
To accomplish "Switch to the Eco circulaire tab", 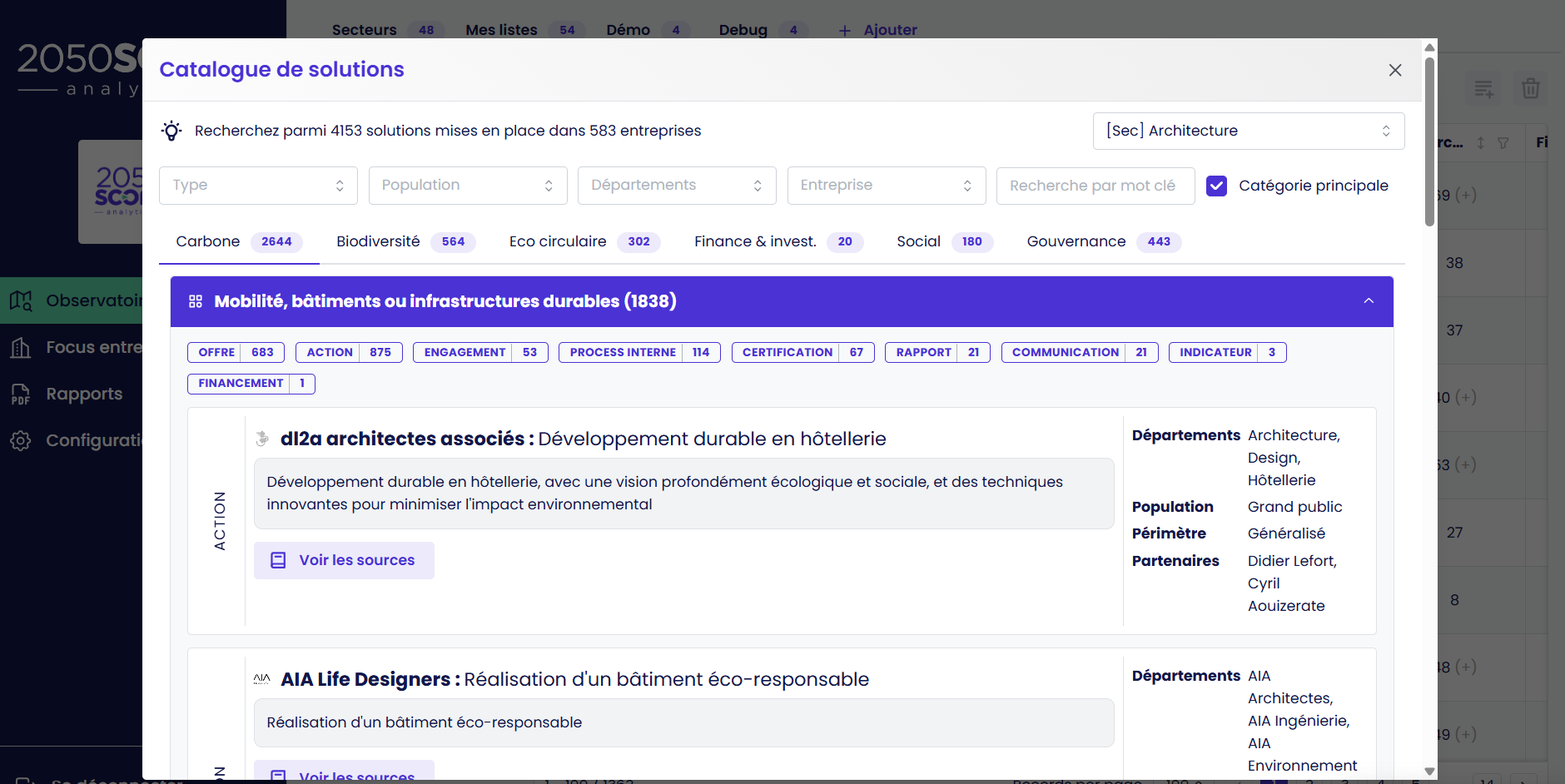I will click(584, 241).
